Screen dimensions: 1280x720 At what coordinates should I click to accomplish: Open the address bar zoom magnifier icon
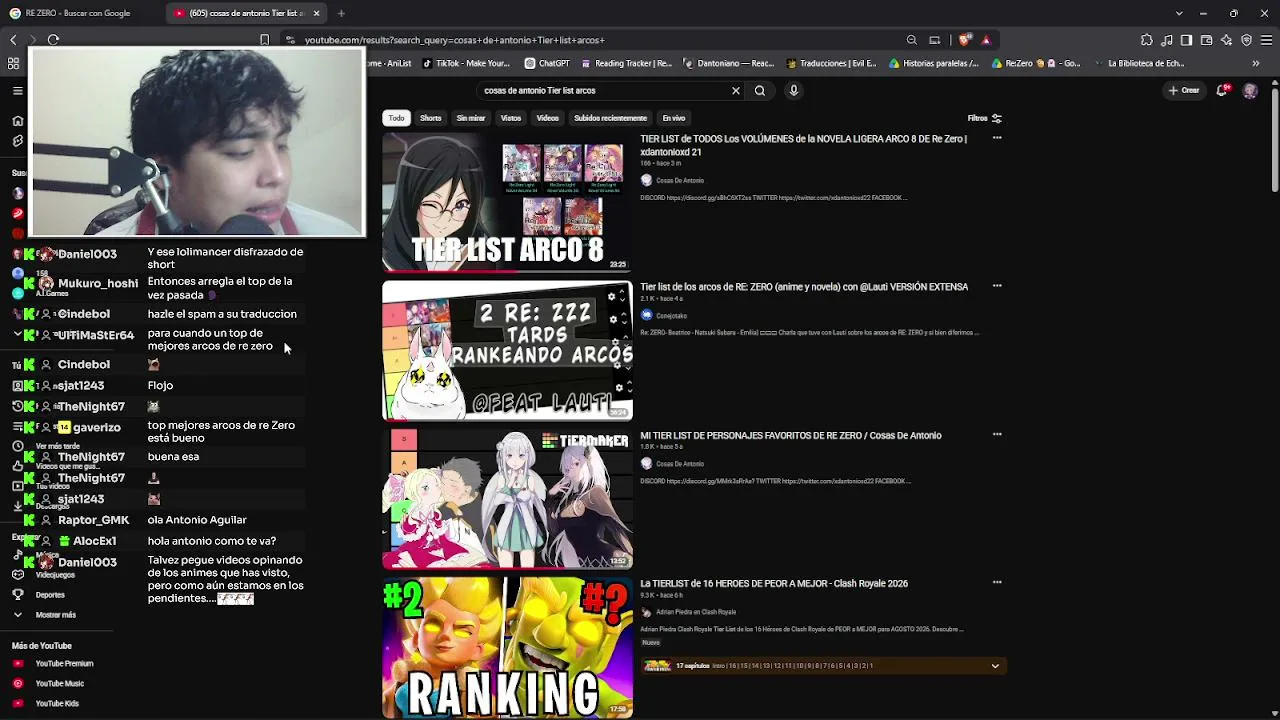[911, 40]
